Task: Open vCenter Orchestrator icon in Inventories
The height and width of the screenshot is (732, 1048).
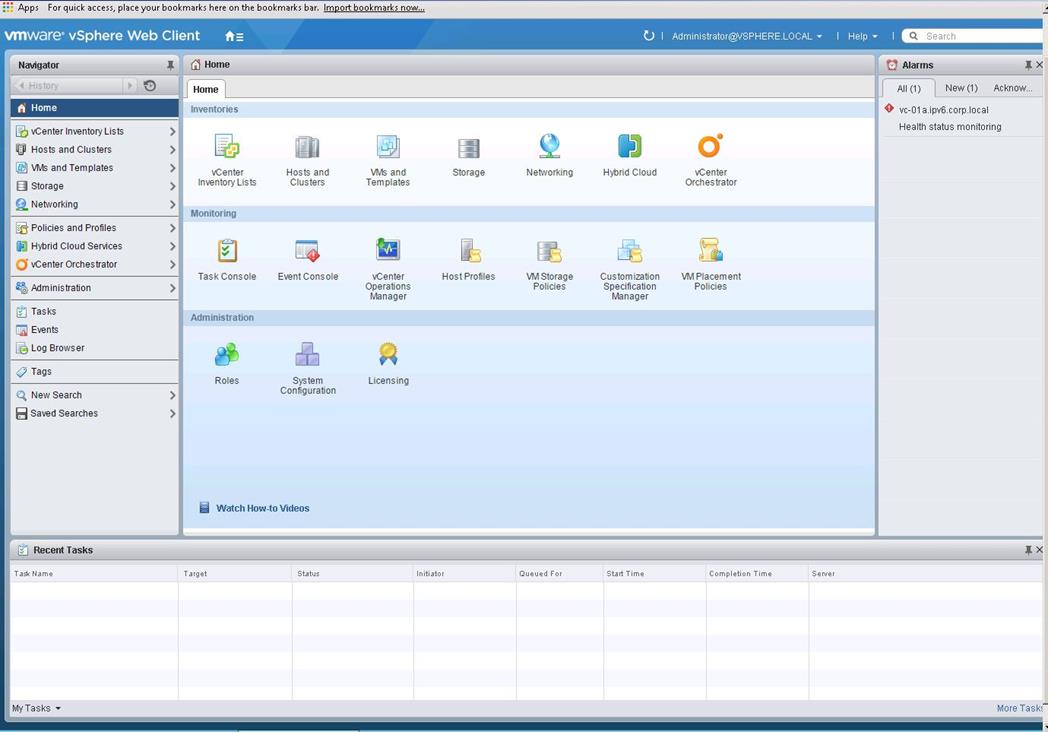Action: (x=710, y=146)
